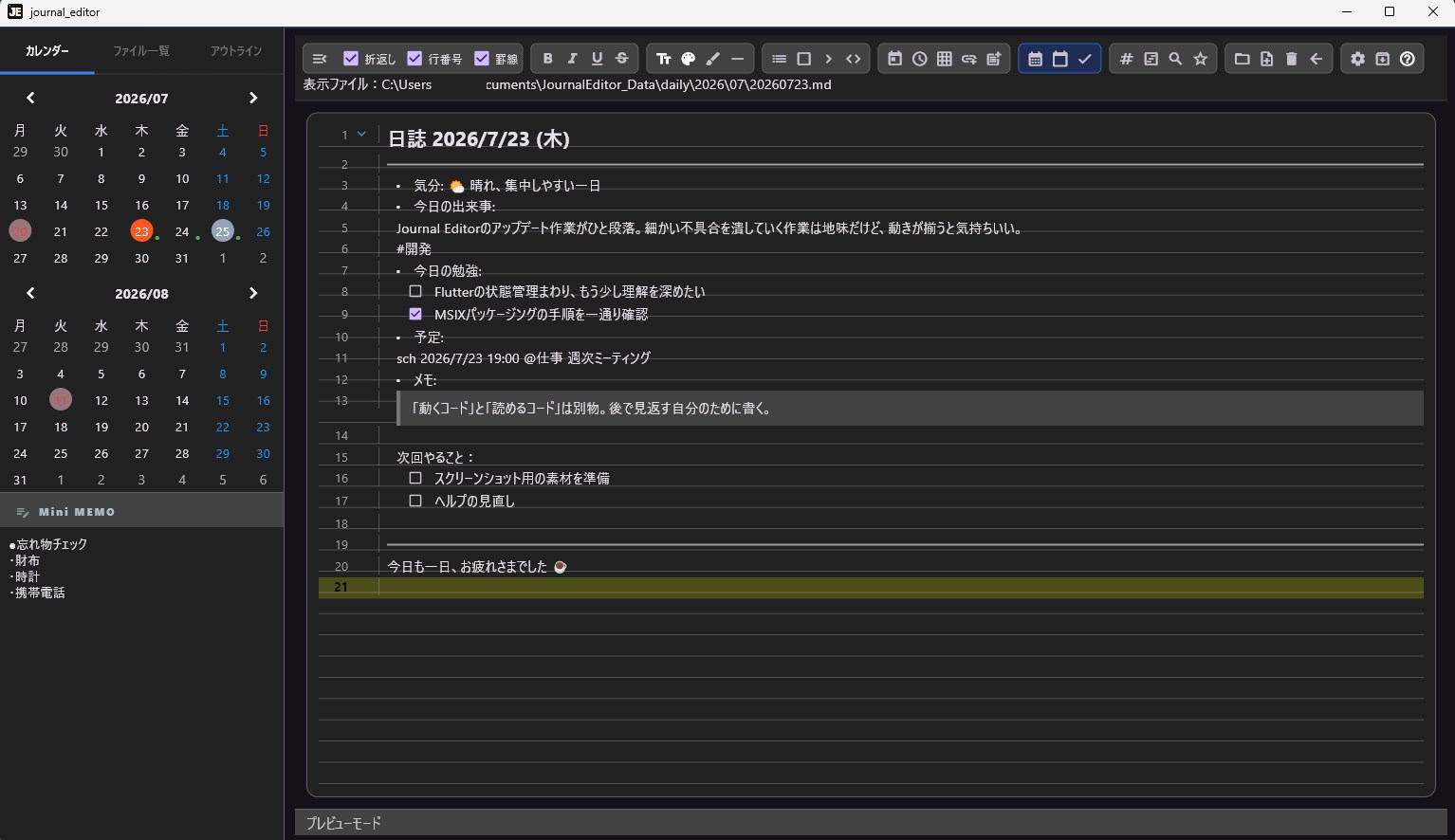
Task: Select August 15 in the calendar
Action: coord(222,400)
